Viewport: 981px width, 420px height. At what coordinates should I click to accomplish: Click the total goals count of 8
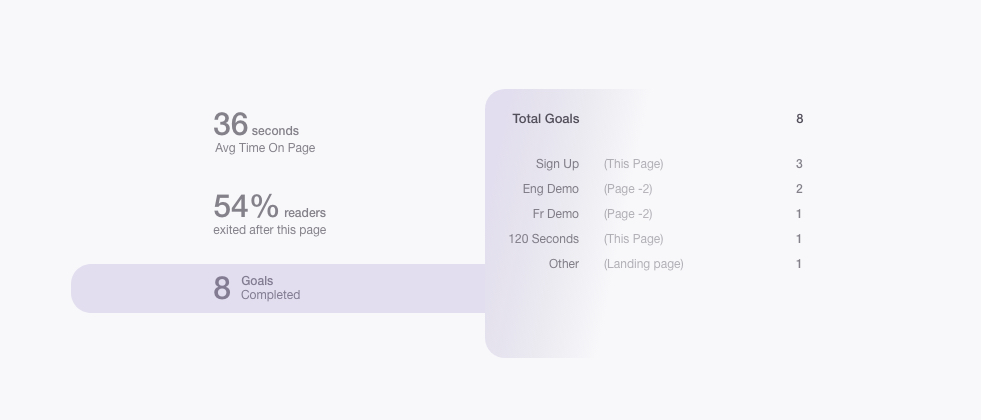799,119
